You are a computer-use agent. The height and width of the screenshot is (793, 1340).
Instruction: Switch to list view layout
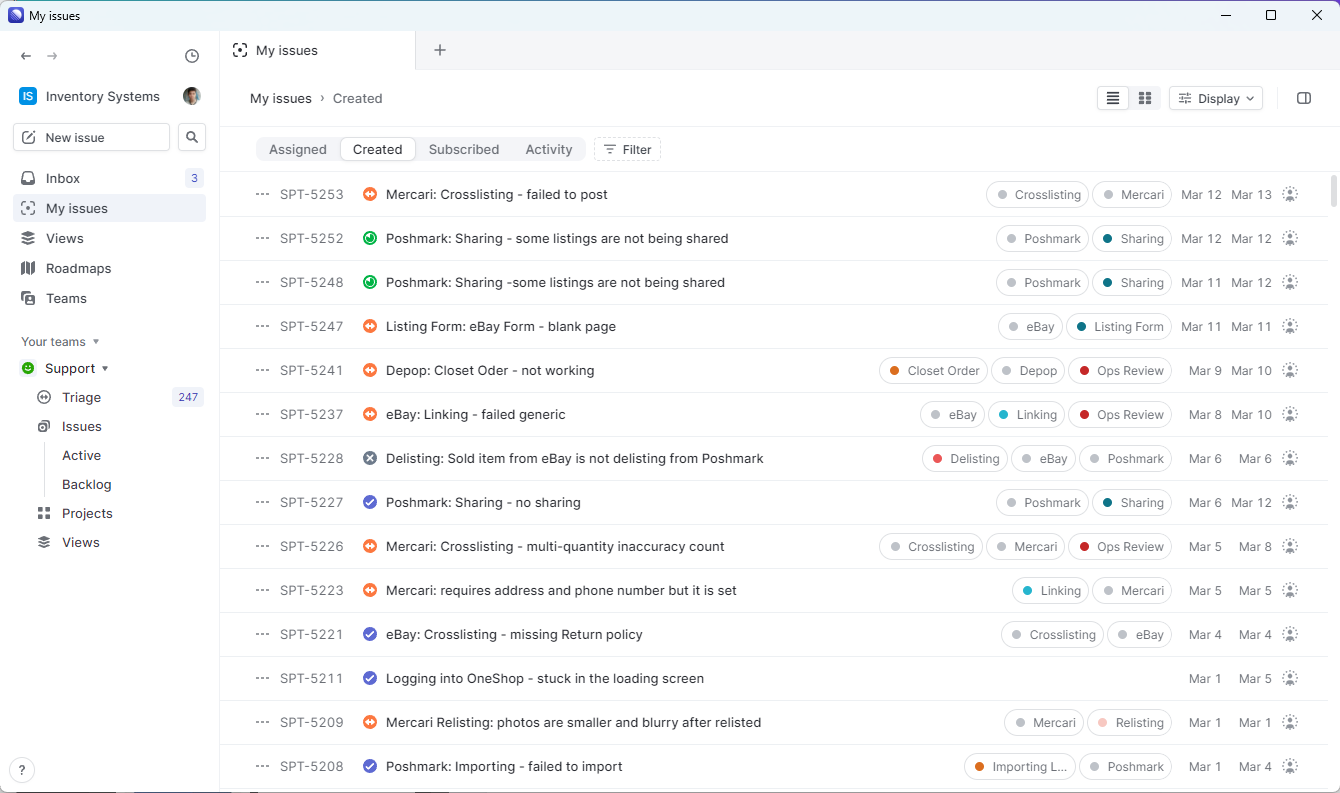pos(1113,98)
